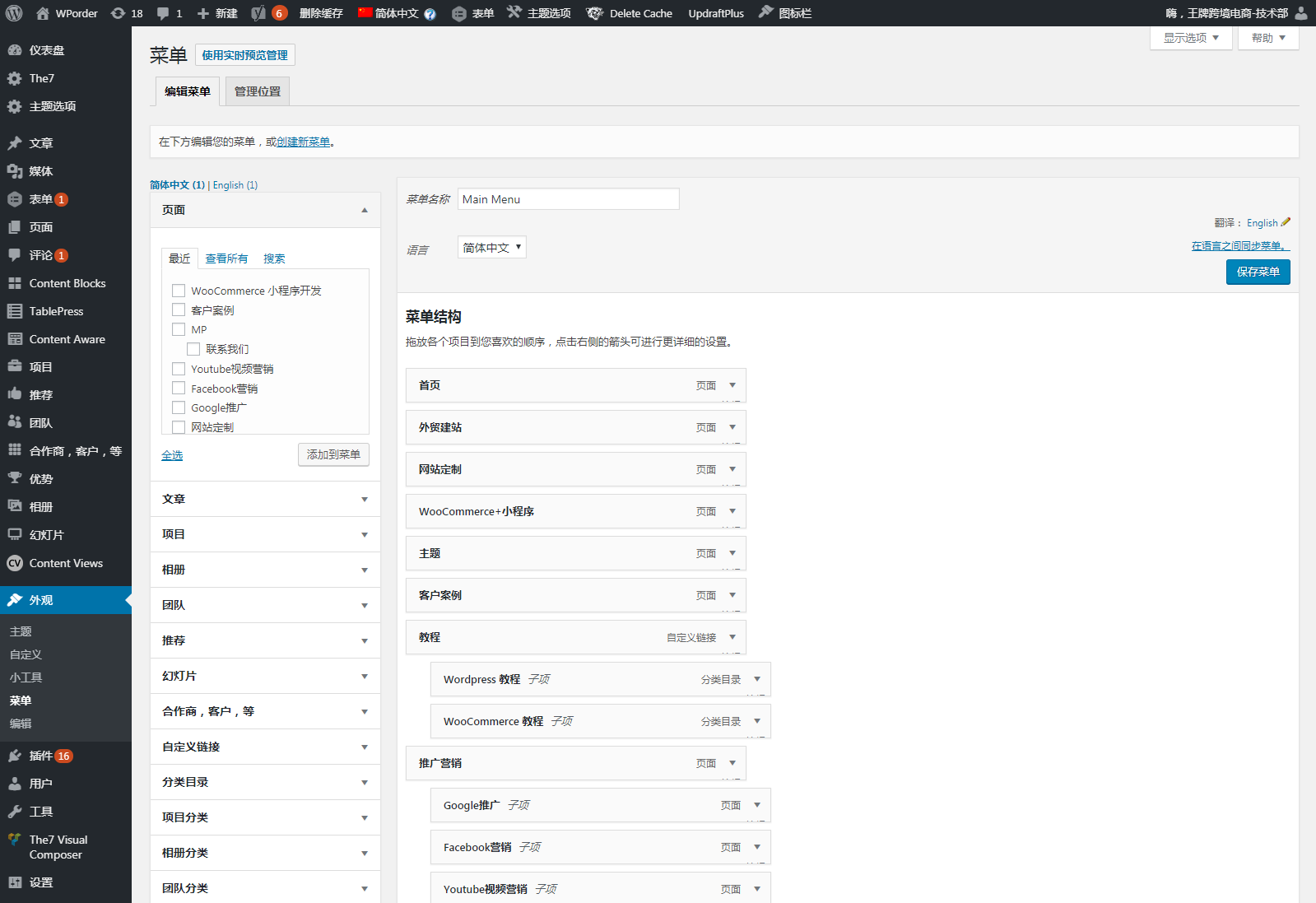
Task: Open 文章 posts pin icon in the sidebar
Action: (15, 143)
